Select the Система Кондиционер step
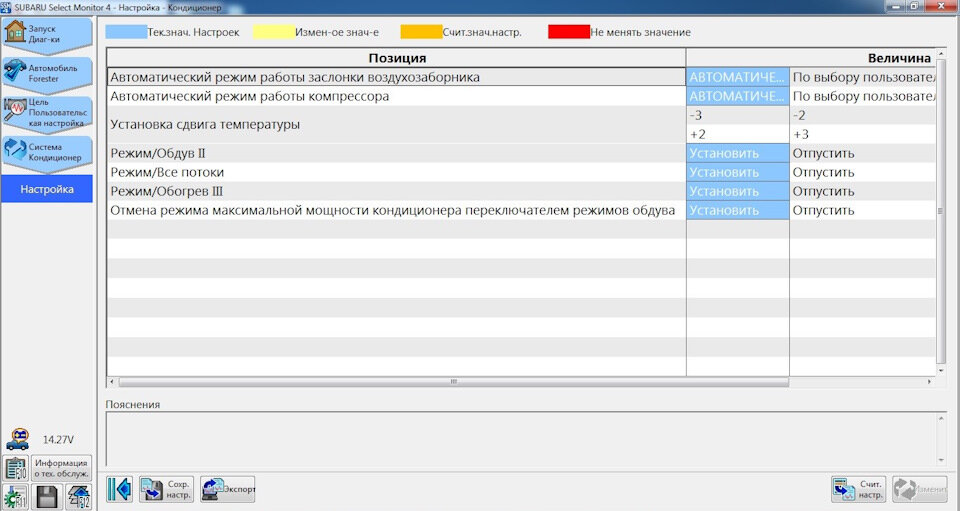Viewport: 960px width, 511px height. (47, 153)
